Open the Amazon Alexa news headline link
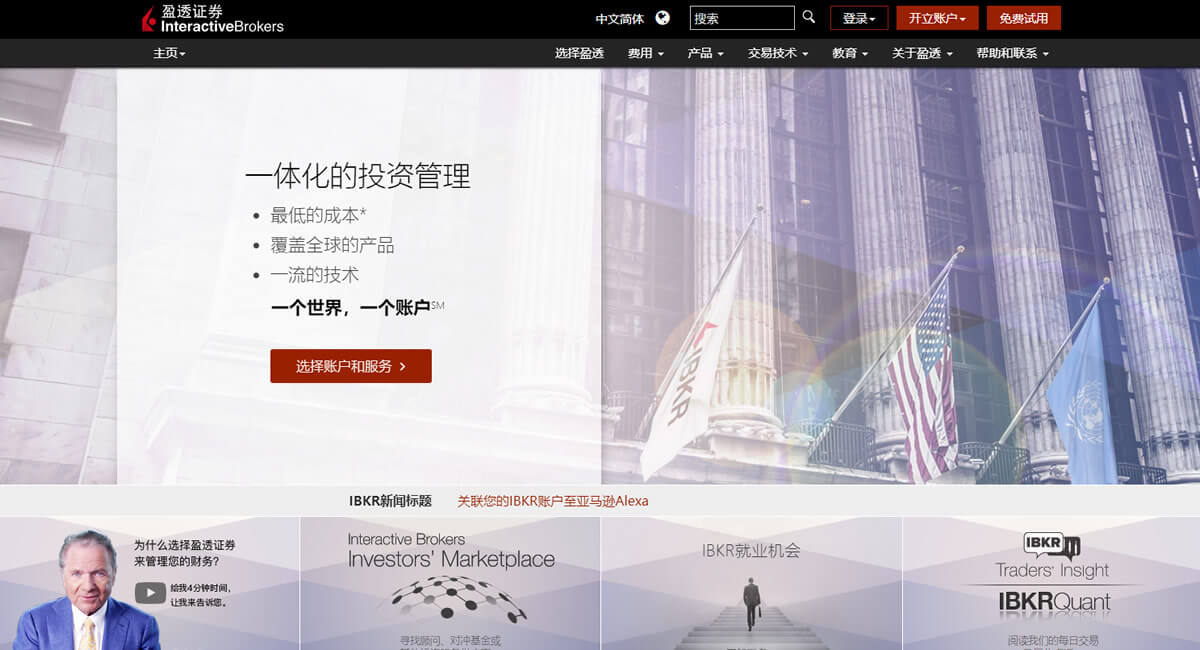Viewport: 1200px width, 650px height. coord(552,501)
